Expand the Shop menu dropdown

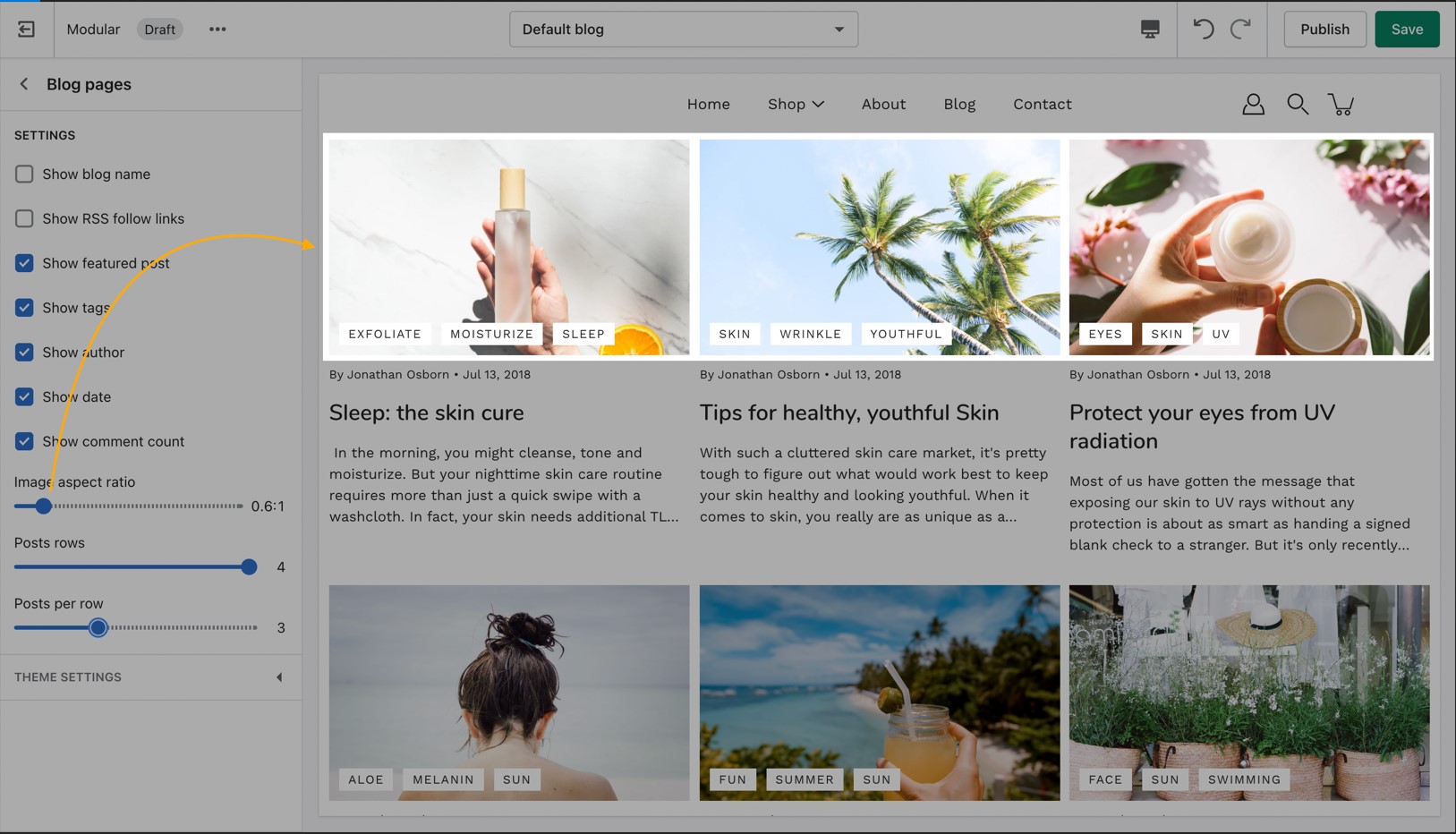[795, 105]
